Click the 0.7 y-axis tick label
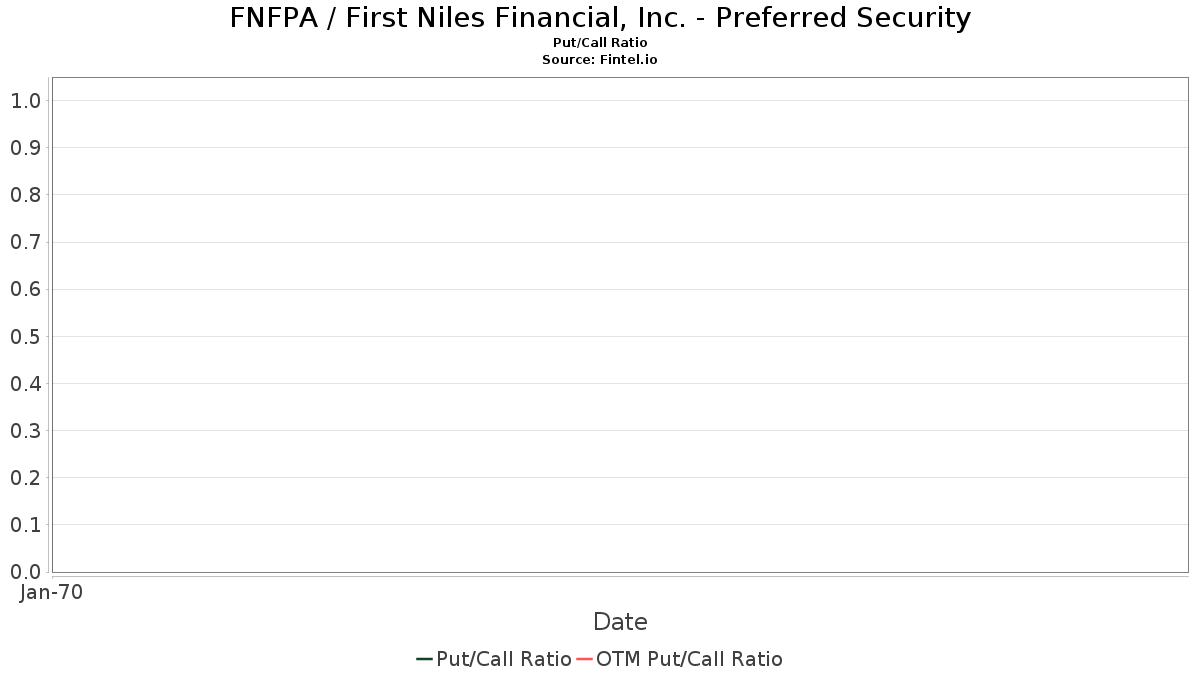This screenshot has width=1200, height=675. (x=25, y=242)
